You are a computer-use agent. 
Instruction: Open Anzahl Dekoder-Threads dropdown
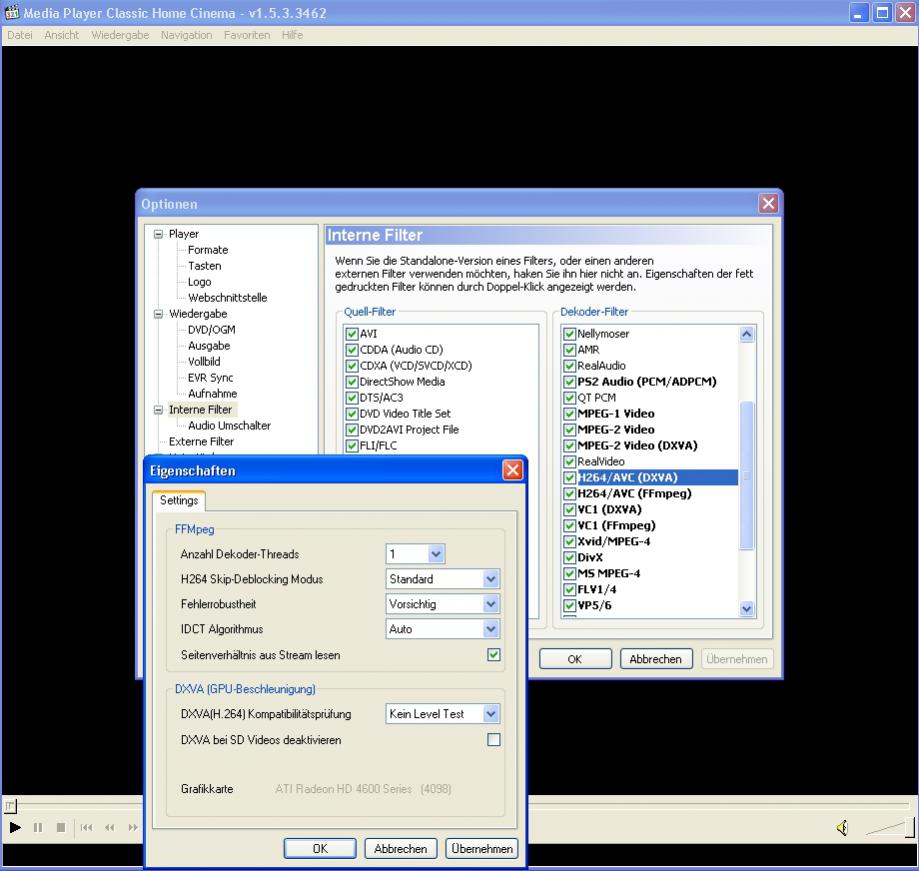point(435,553)
